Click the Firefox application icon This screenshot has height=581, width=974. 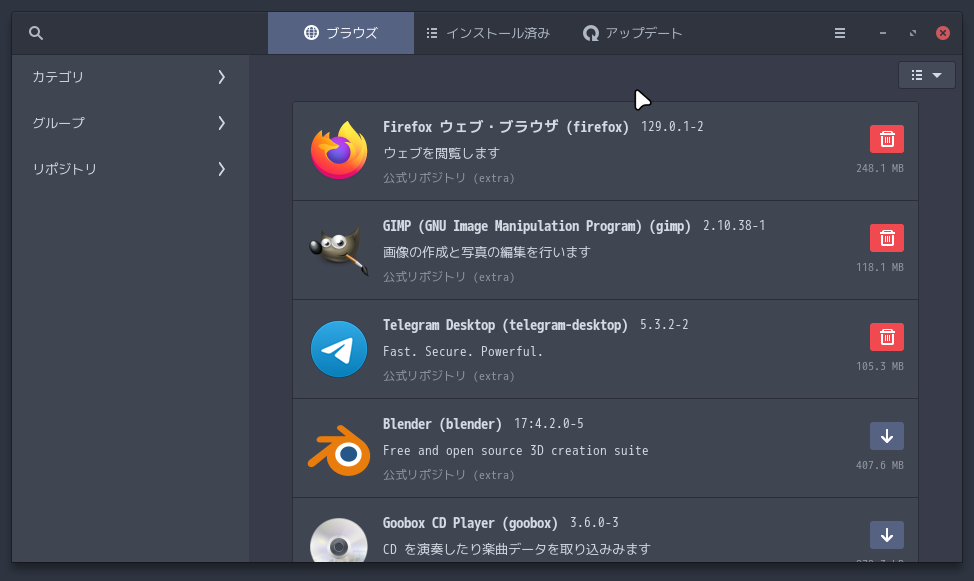click(339, 151)
